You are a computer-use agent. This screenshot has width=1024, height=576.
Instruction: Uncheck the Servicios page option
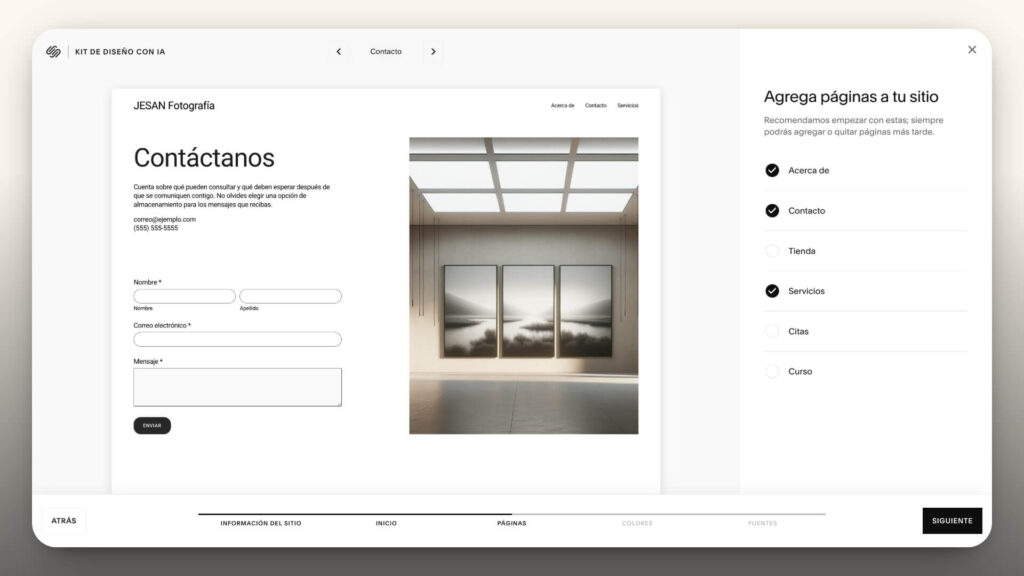772,291
